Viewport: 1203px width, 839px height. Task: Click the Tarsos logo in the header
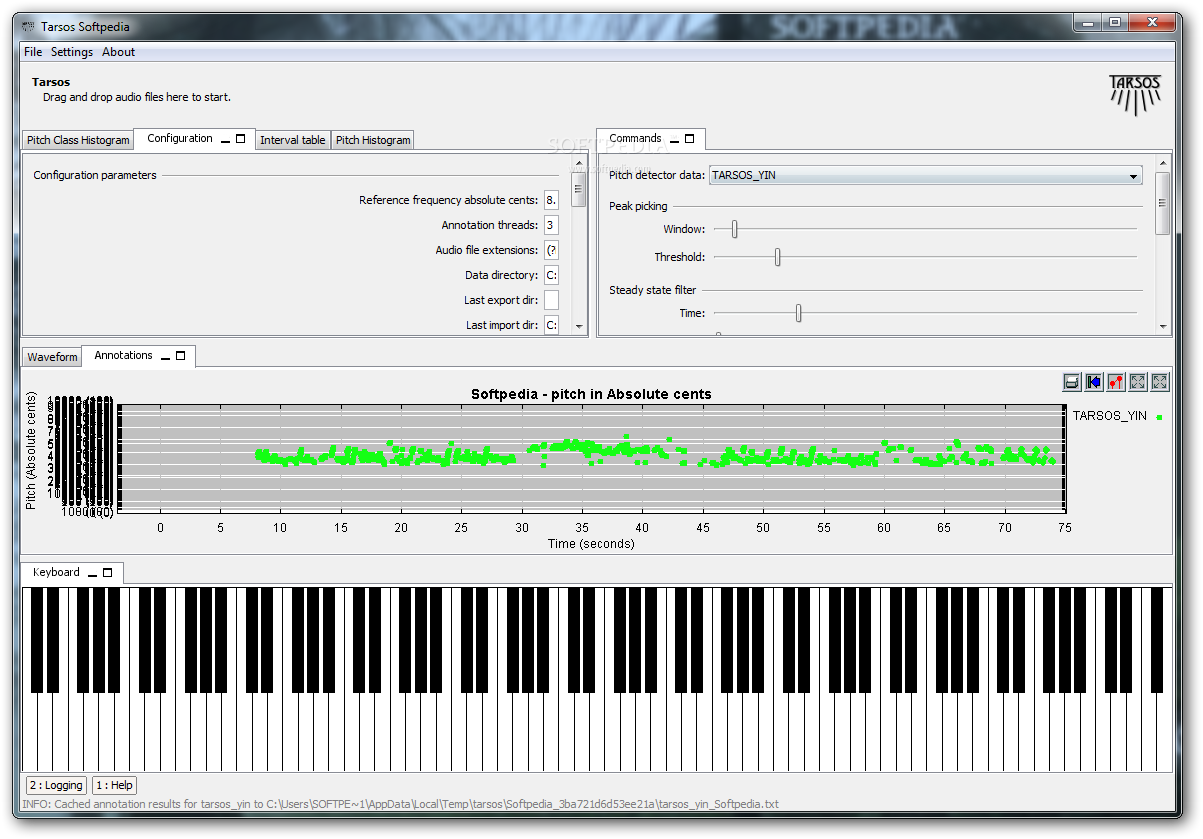pos(1136,95)
